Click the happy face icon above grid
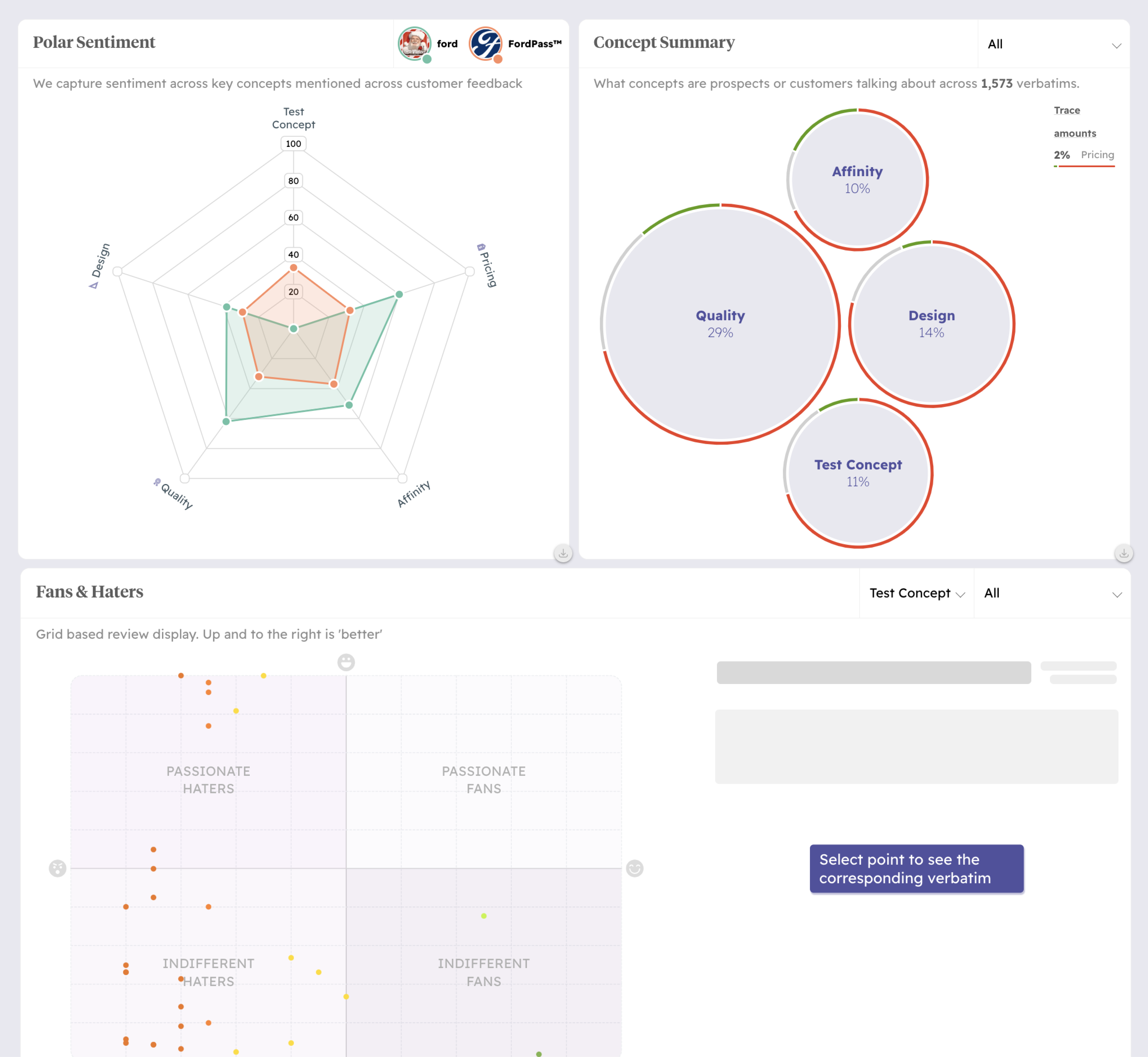The width and height of the screenshot is (1148, 1057). click(x=346, y=662)
